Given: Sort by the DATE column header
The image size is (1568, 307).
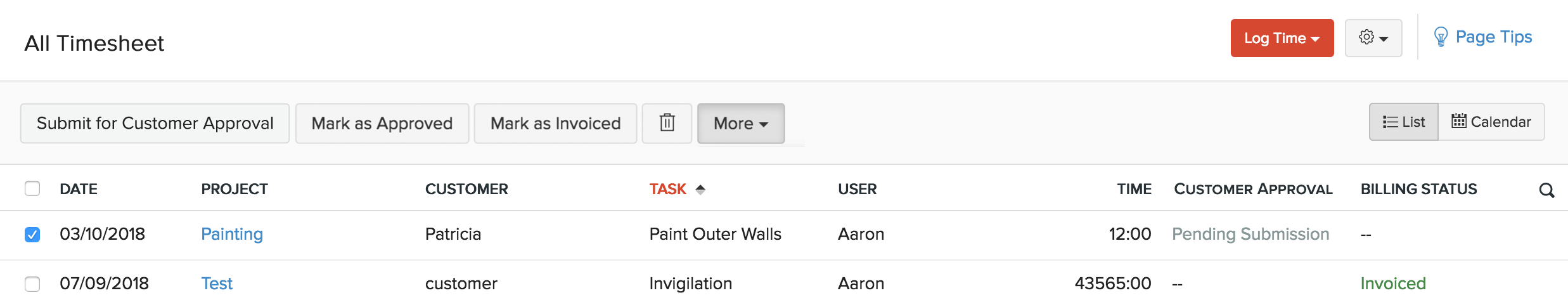Looking at the screenshot, I should pos(79,189).
